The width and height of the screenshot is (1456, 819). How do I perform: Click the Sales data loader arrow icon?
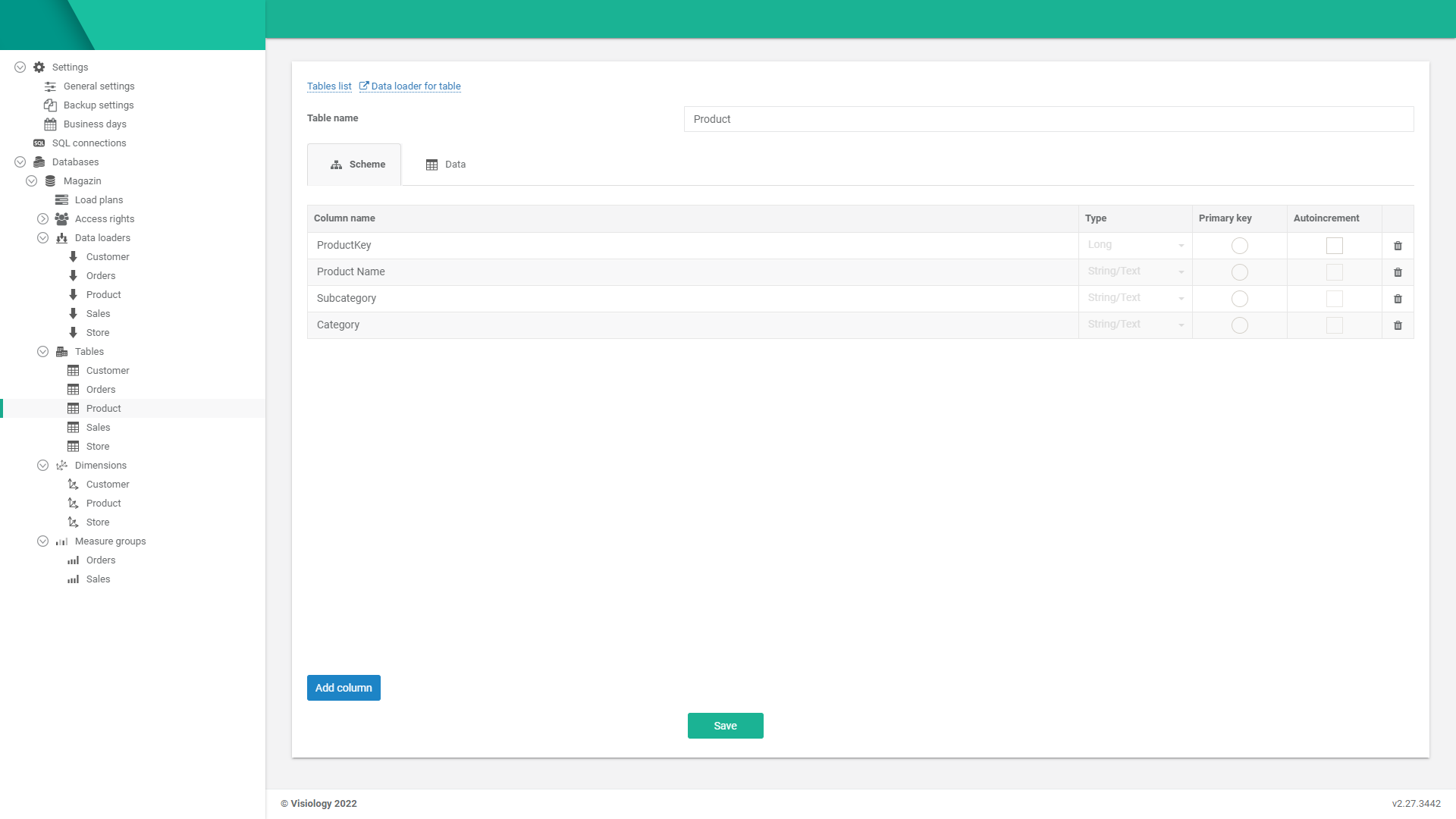73,314
